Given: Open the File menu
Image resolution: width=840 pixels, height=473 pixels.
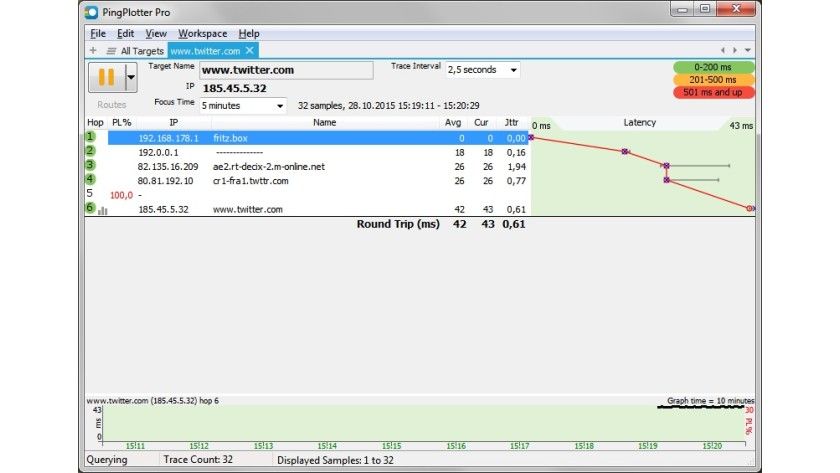Looking at the screenshot, I should tap(98, 33).
